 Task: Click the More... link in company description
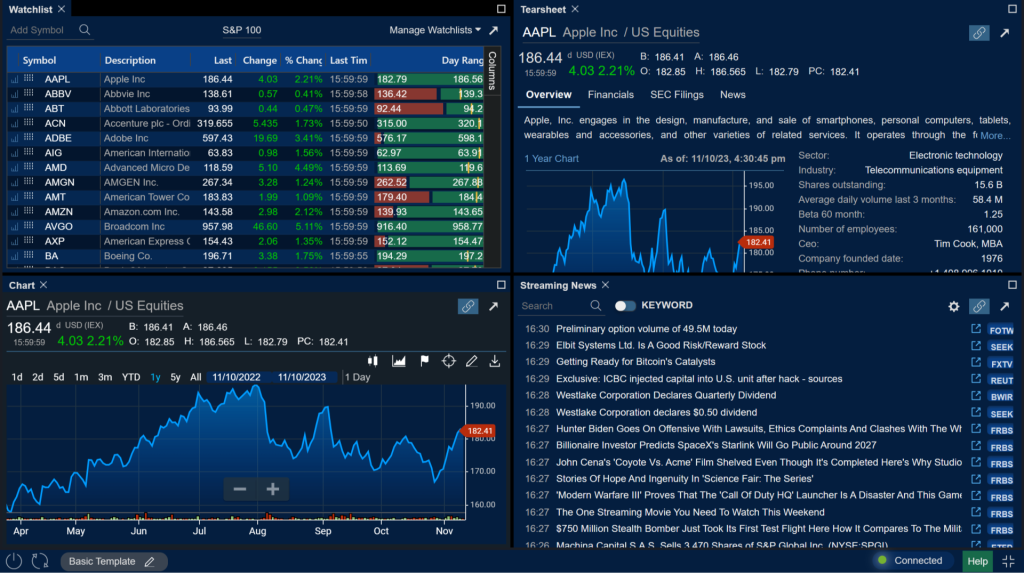pyautogui.click(x=995, y=135)
